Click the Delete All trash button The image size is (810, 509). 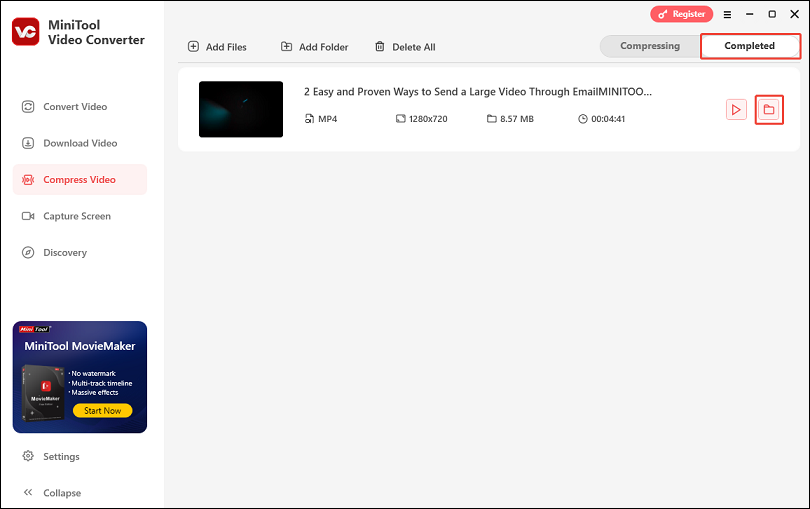405,47
